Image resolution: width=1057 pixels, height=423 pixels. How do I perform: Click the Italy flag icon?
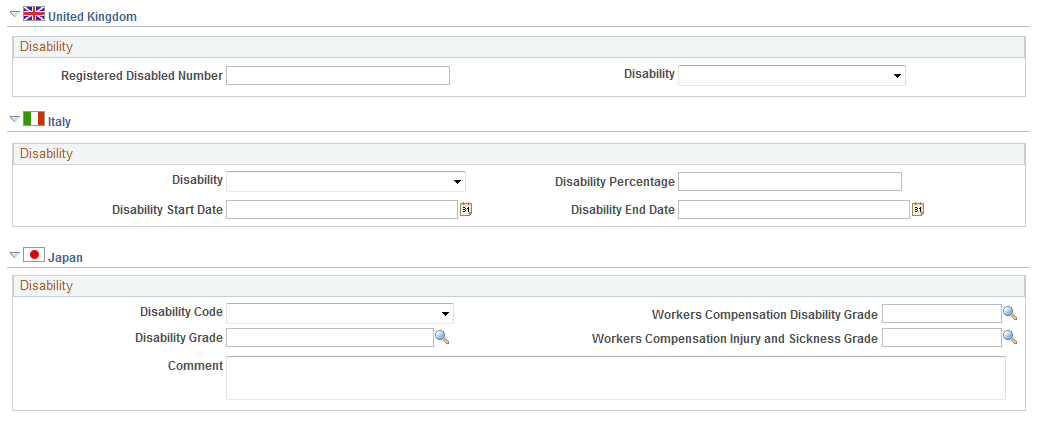pos(34,119)
